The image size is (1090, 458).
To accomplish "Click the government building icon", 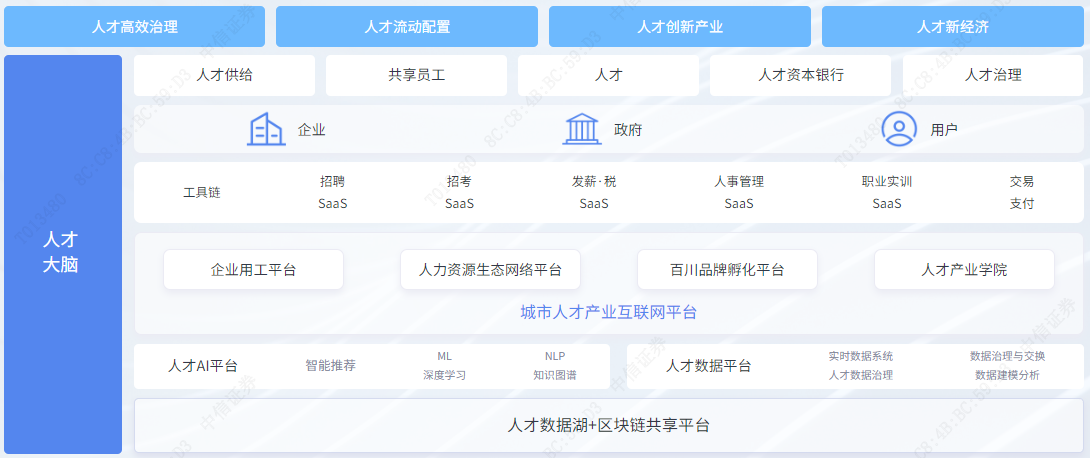I will [x=582, y=129].
